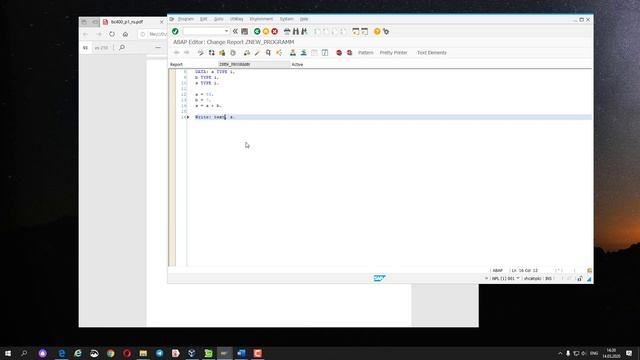Open Chrome from the taskbar
The image size is (640, 360).
(x=111, y=353)
